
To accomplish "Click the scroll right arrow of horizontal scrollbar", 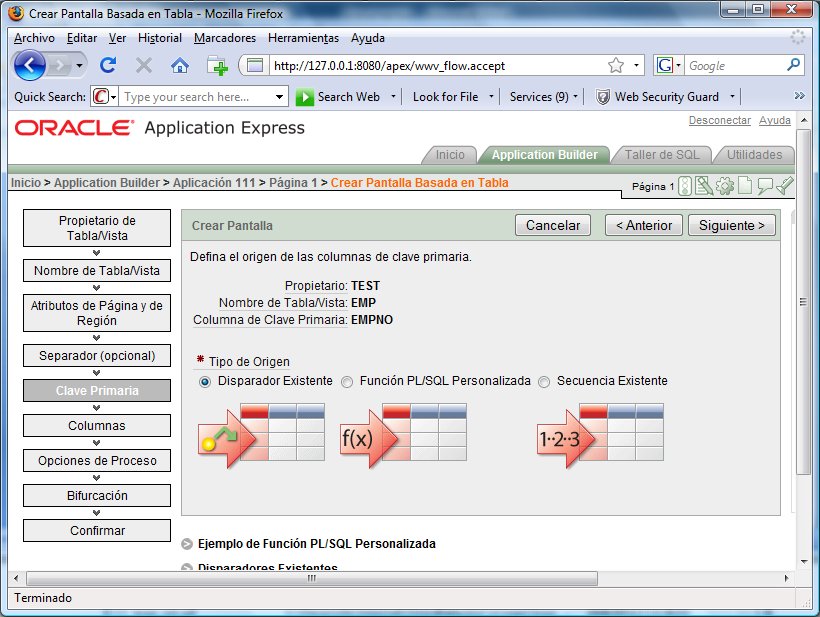I will click(787, 578).
